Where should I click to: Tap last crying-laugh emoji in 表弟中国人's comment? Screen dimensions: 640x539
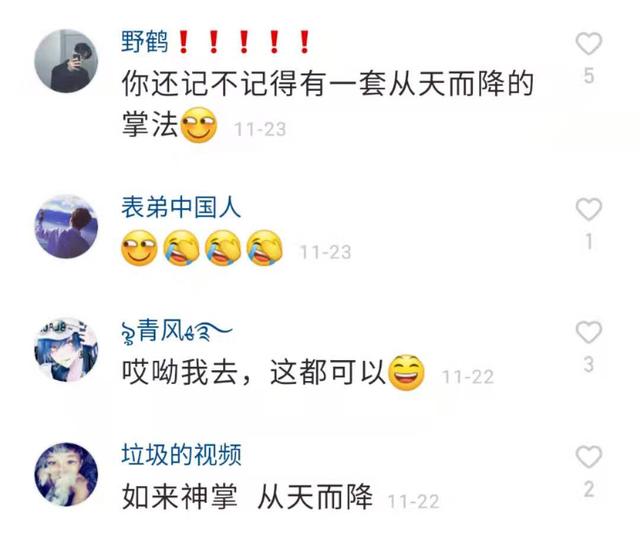pos(265,248)
